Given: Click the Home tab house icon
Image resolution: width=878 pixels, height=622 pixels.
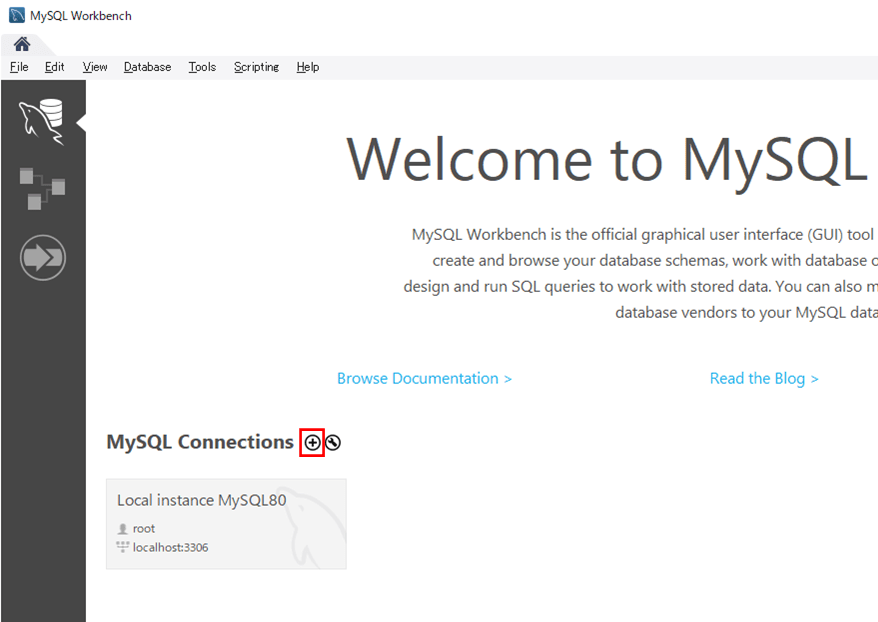Looking at the screenshot, I should pyautogui.click(x=21, y=44).
